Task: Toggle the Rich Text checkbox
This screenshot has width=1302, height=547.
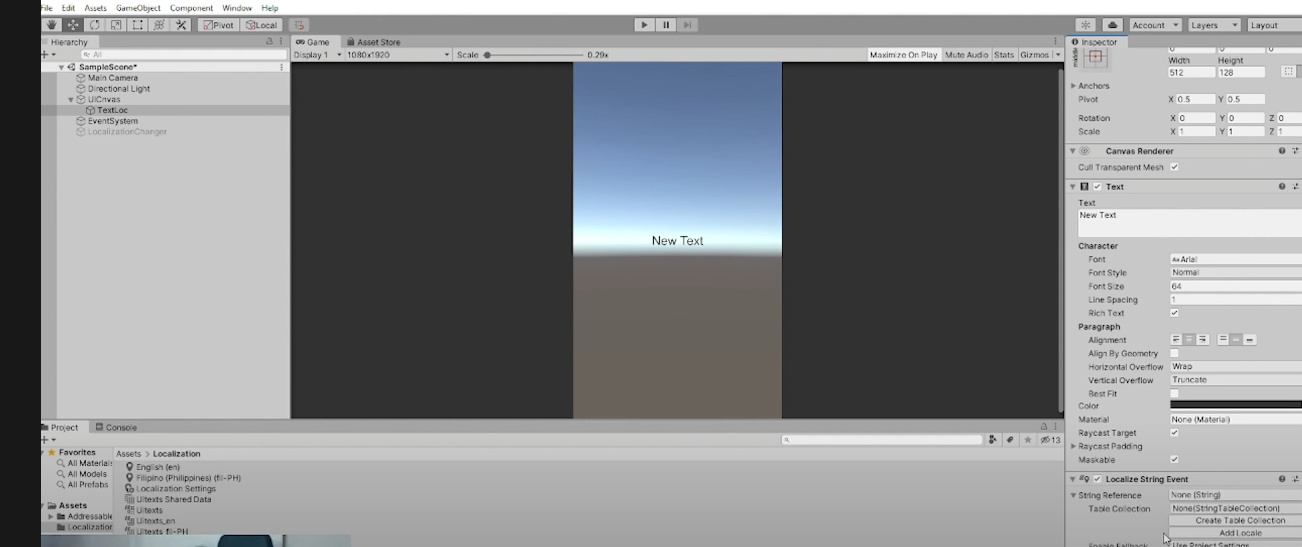Action: pyautogui.click(x=1174, y=313)
